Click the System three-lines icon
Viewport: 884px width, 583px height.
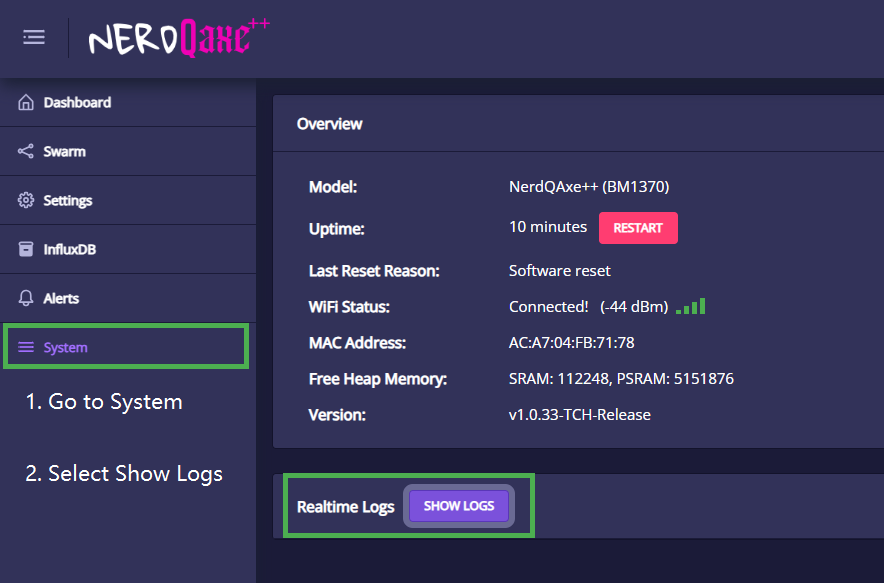click(x=26, y=348)
